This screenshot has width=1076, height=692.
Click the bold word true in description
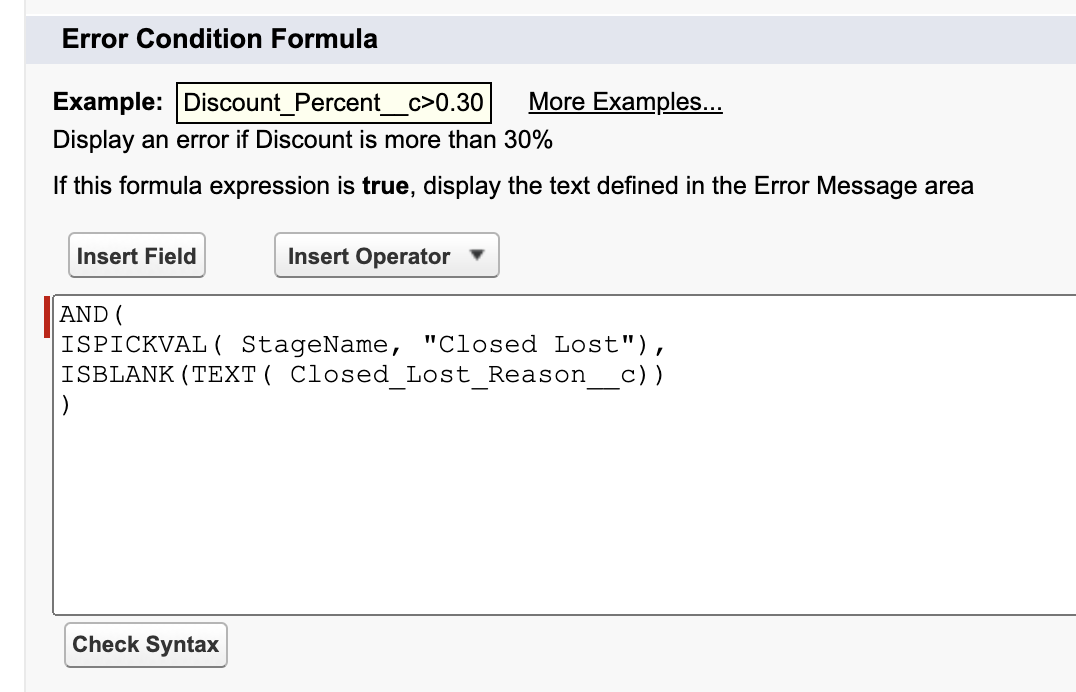point(386,186)
